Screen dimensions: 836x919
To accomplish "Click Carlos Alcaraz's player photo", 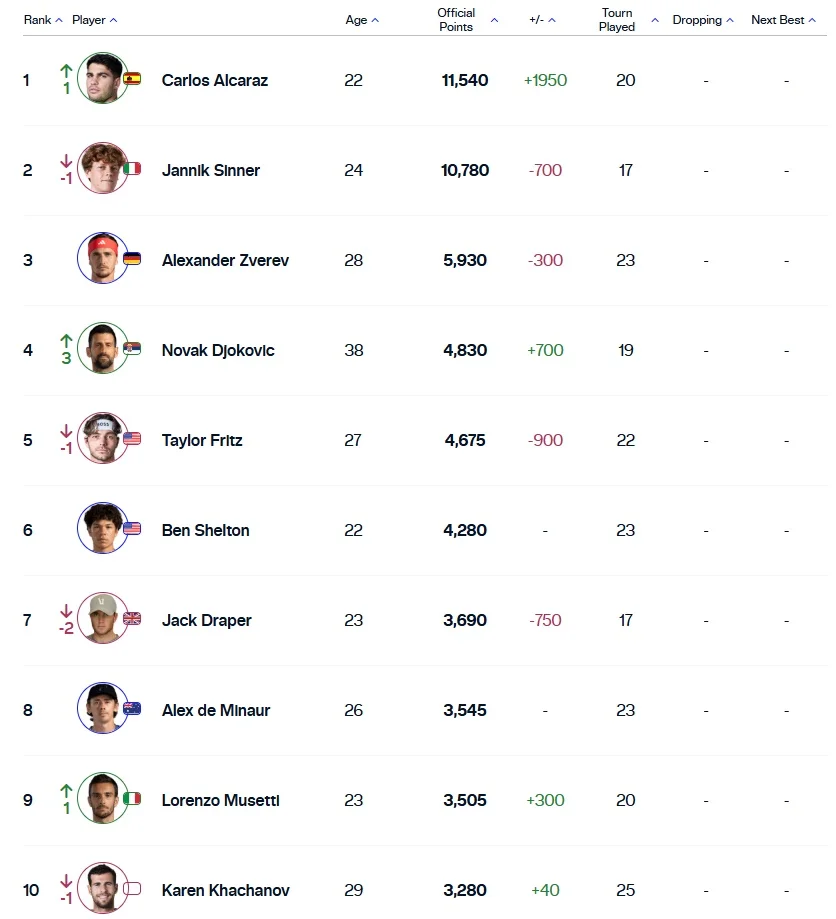I will coord(102,79).
